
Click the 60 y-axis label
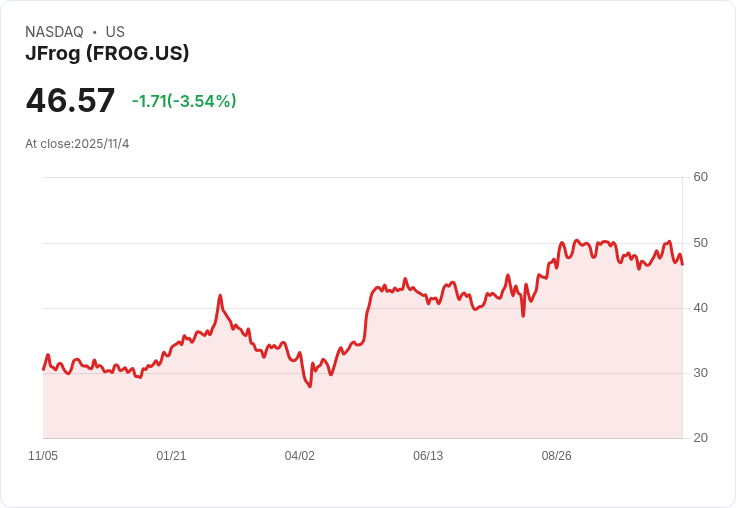click(701, 177)
